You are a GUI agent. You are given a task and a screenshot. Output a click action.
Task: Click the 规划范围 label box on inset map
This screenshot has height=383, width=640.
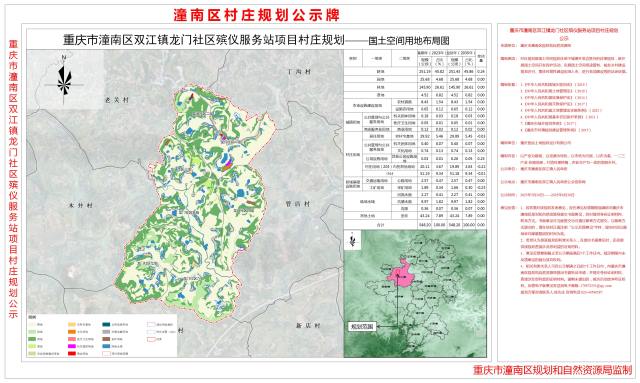coord(362,326)
